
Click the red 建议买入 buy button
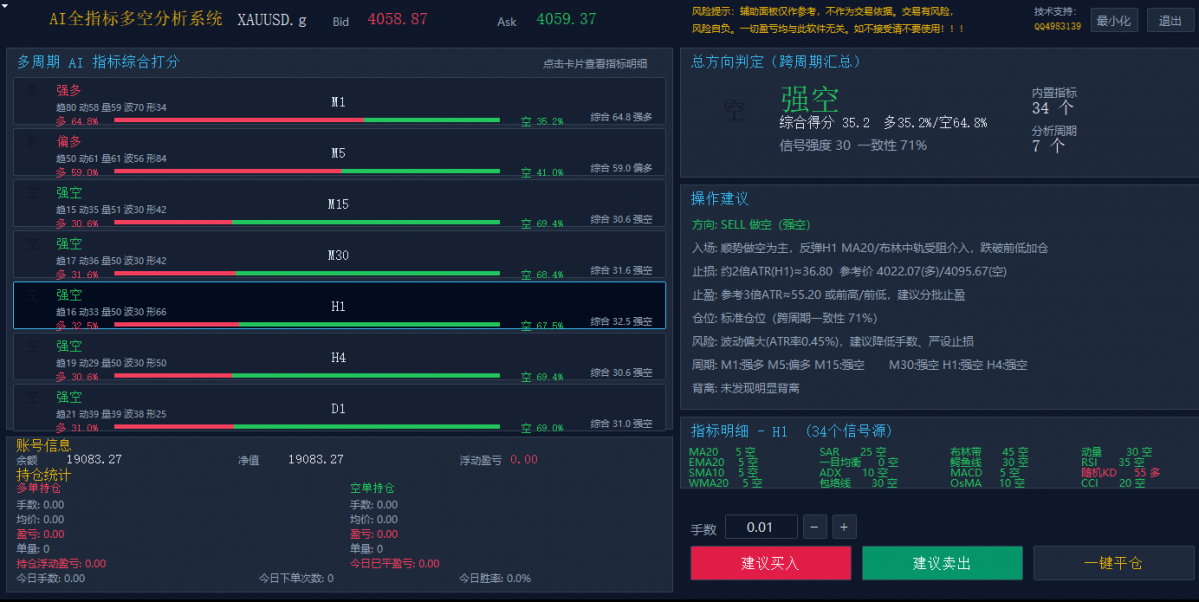pos(770,563)
